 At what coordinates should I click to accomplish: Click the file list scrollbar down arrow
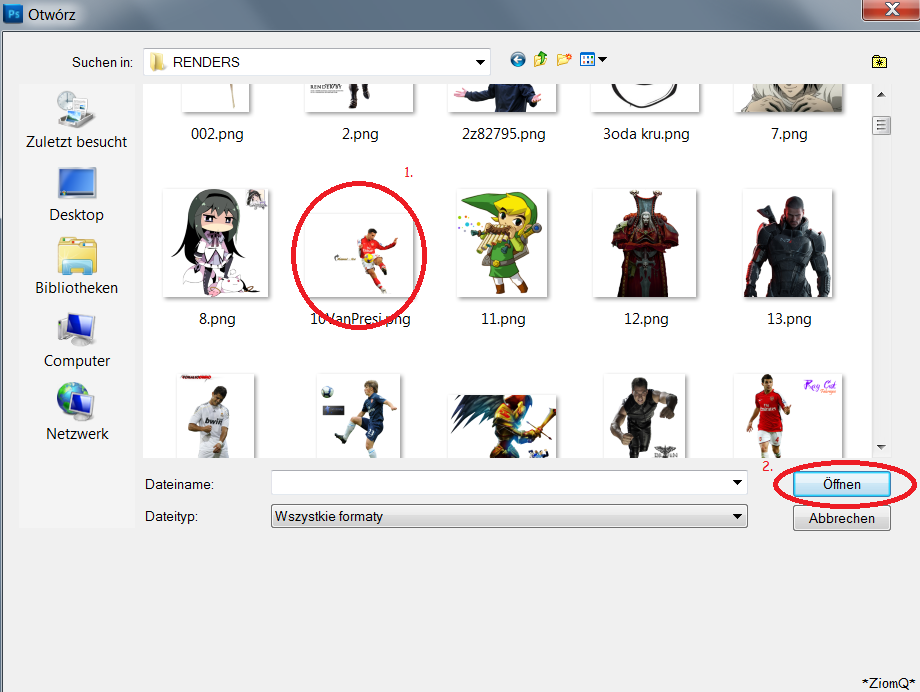[x=881, y=447]
